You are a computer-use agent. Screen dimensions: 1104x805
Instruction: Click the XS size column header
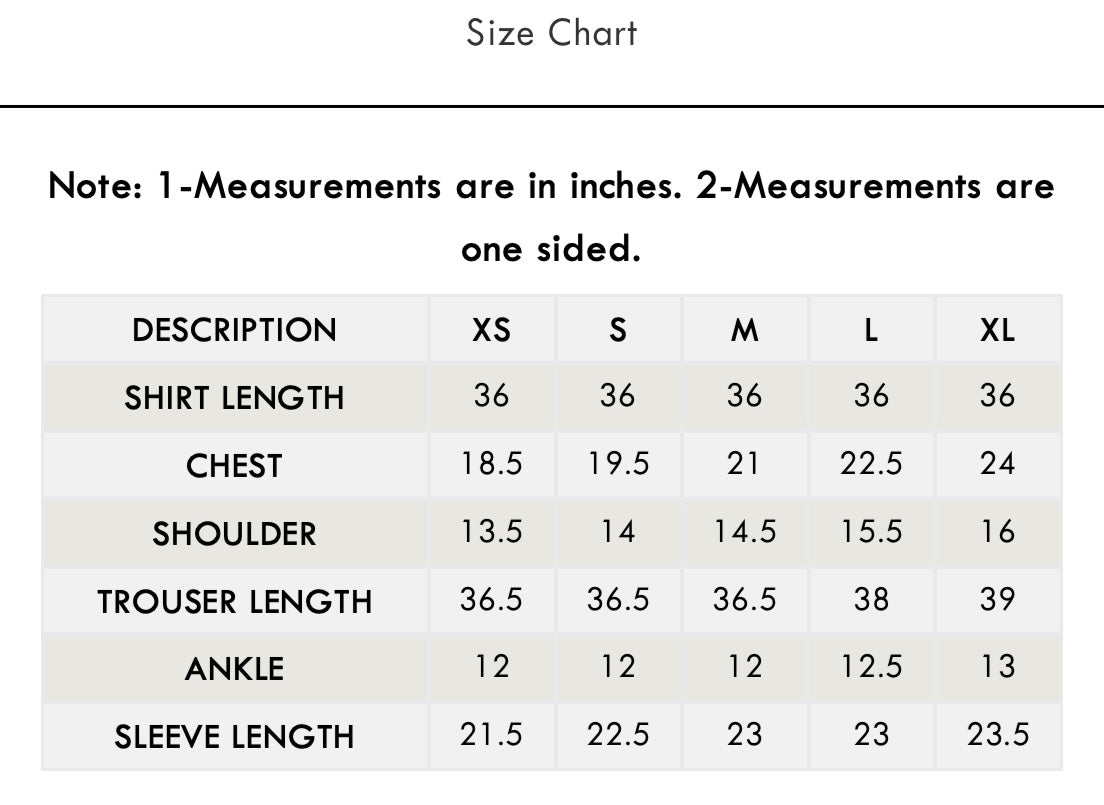491,330
